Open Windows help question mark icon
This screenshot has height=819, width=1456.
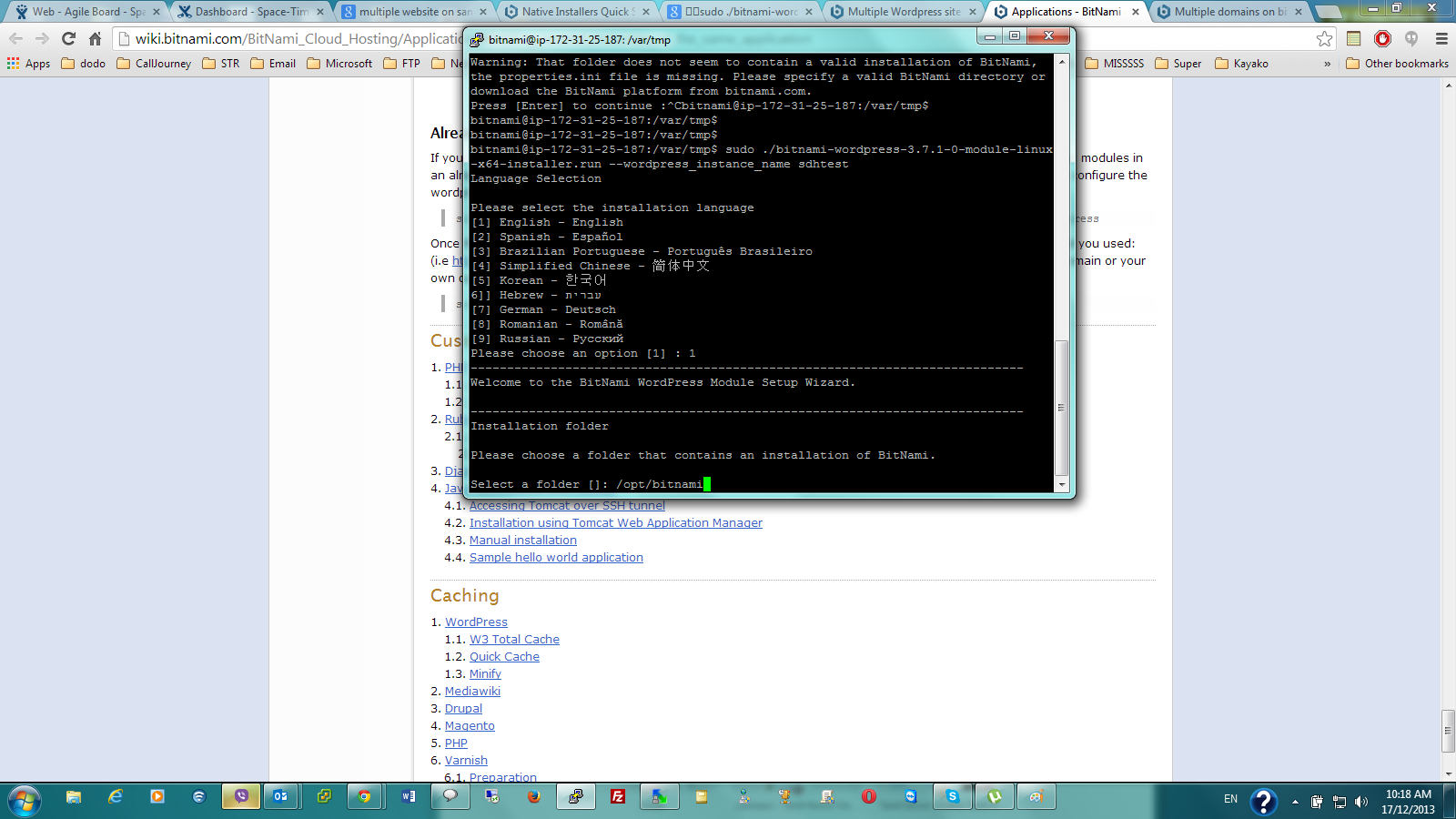tap(1263, 802)
